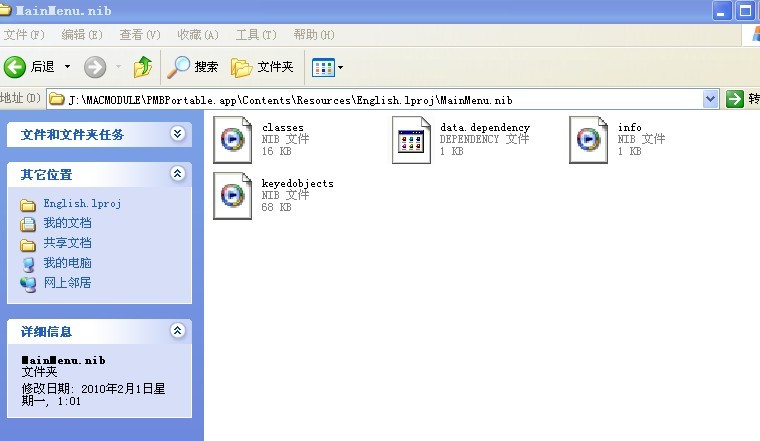Click the Shared Documents folder icon in sidebar

point(28,245)
